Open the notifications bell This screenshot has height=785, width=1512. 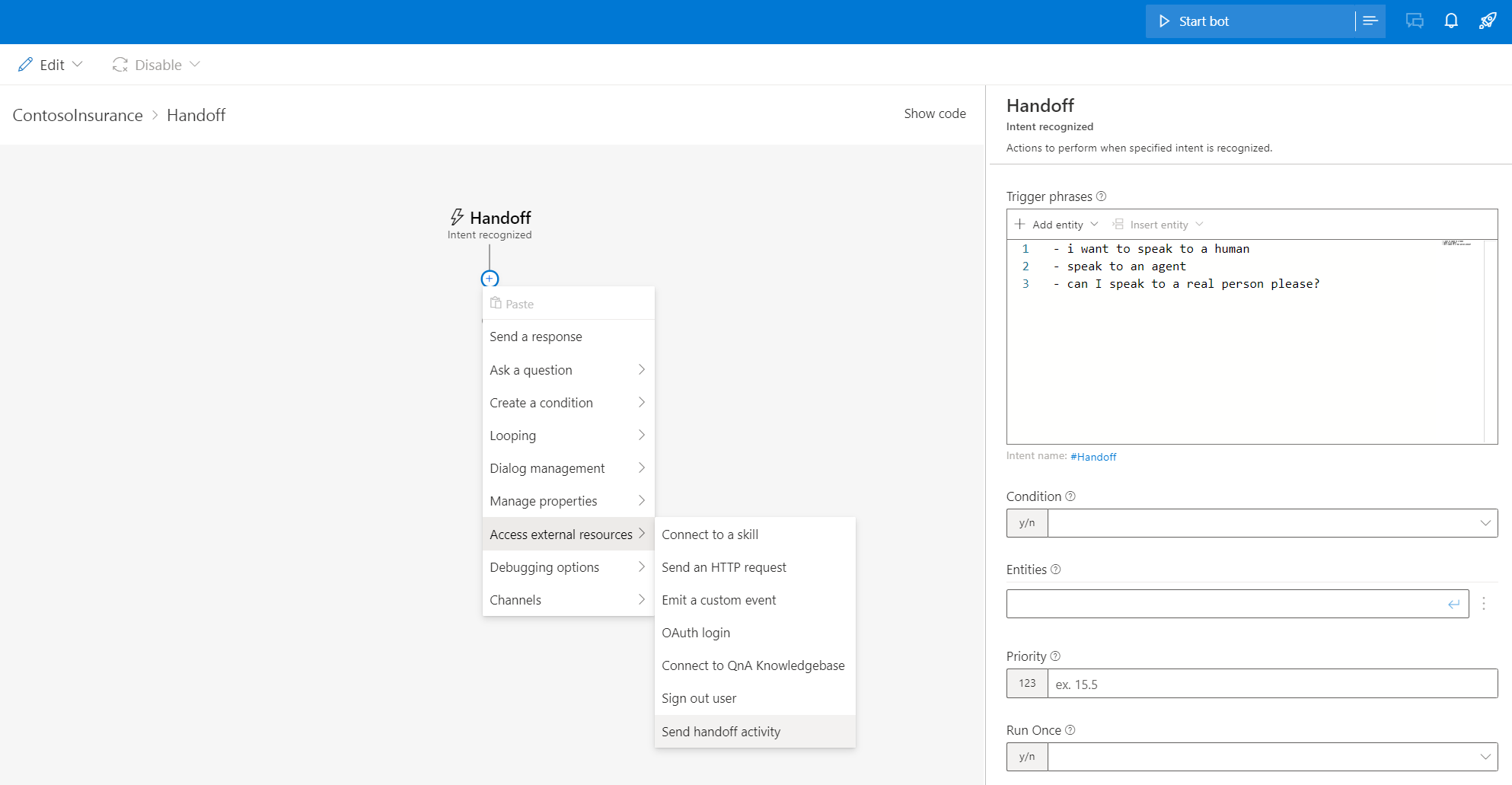[1450, 21]
